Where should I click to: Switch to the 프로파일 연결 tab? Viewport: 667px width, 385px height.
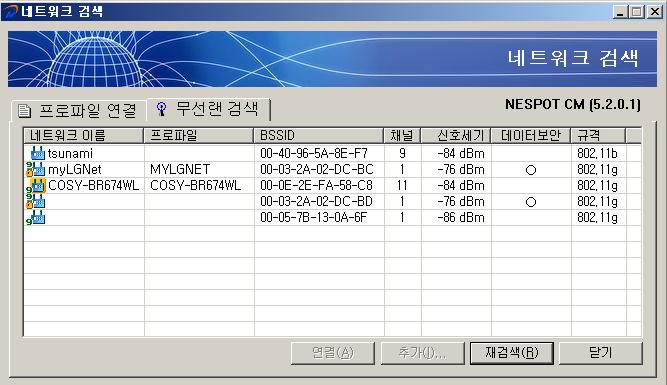point(78,111)
